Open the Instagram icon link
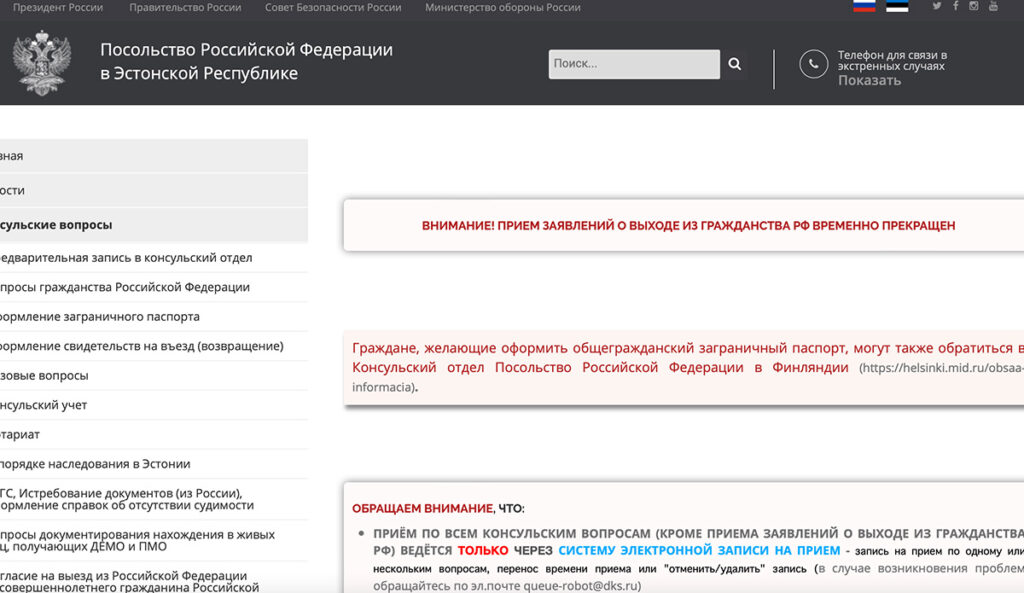 point(974,7)
